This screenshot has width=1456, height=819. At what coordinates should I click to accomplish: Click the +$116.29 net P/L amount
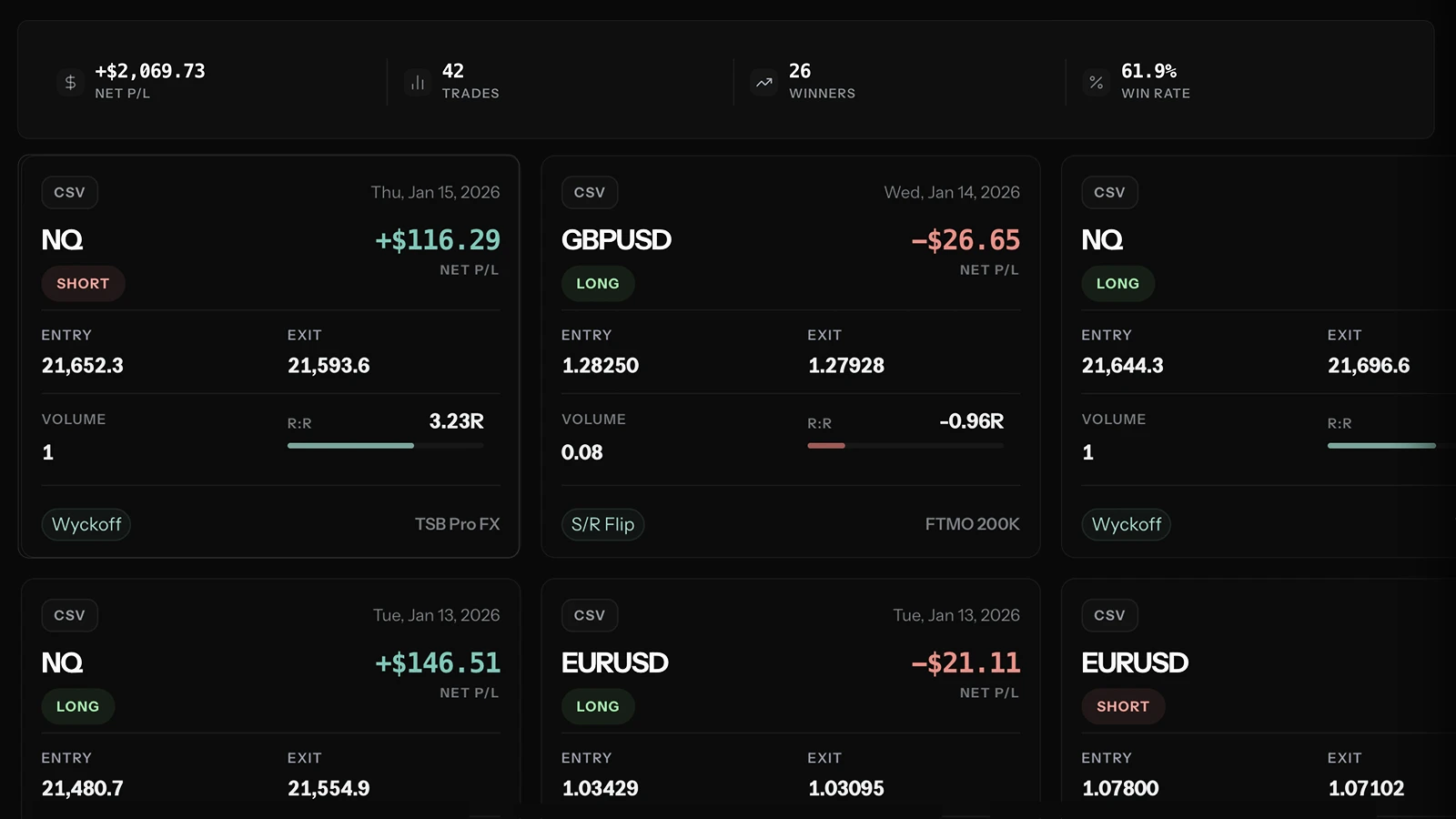point(438,240)
